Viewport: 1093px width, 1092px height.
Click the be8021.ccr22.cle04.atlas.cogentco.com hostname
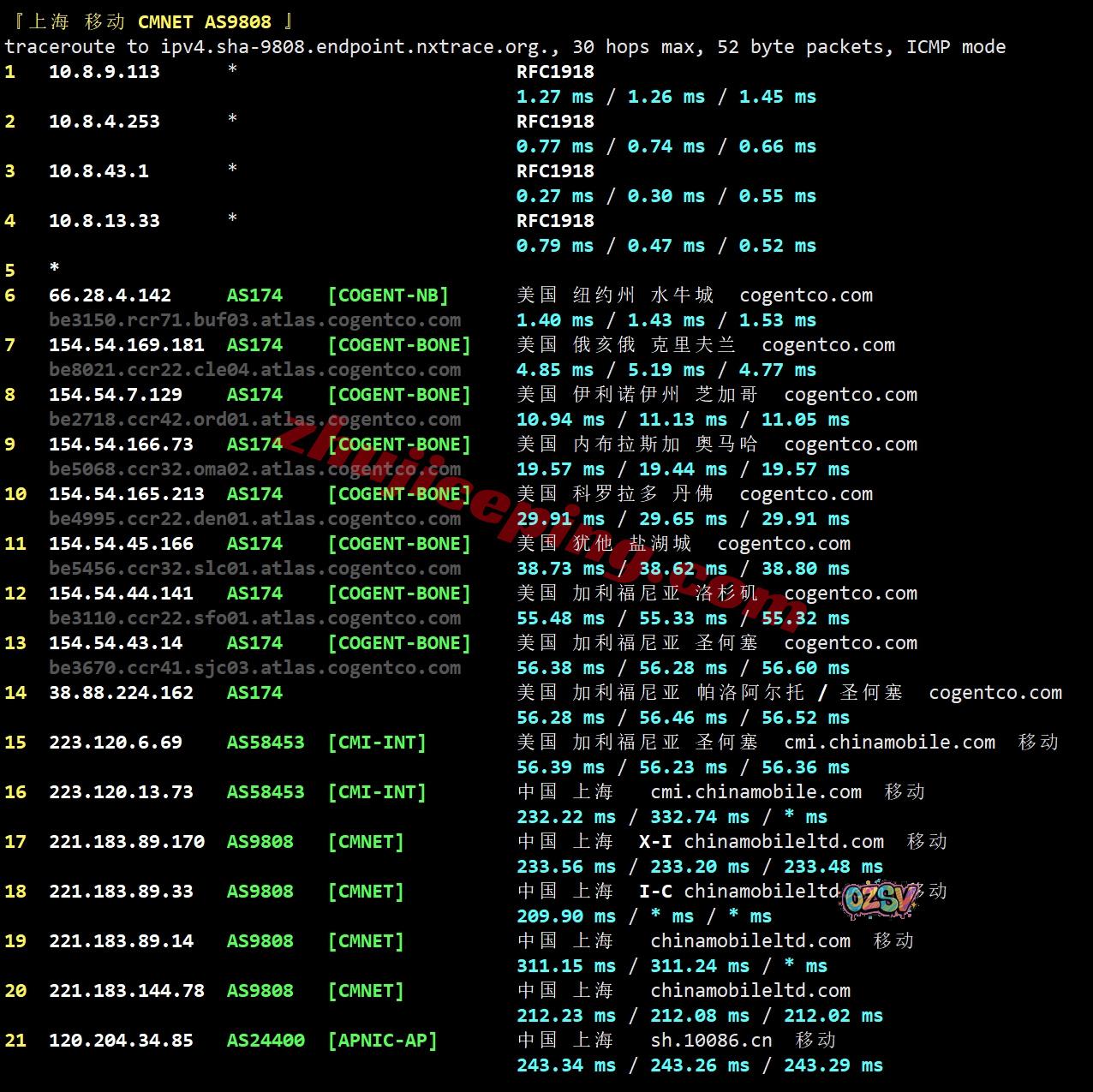coord(254,370)
